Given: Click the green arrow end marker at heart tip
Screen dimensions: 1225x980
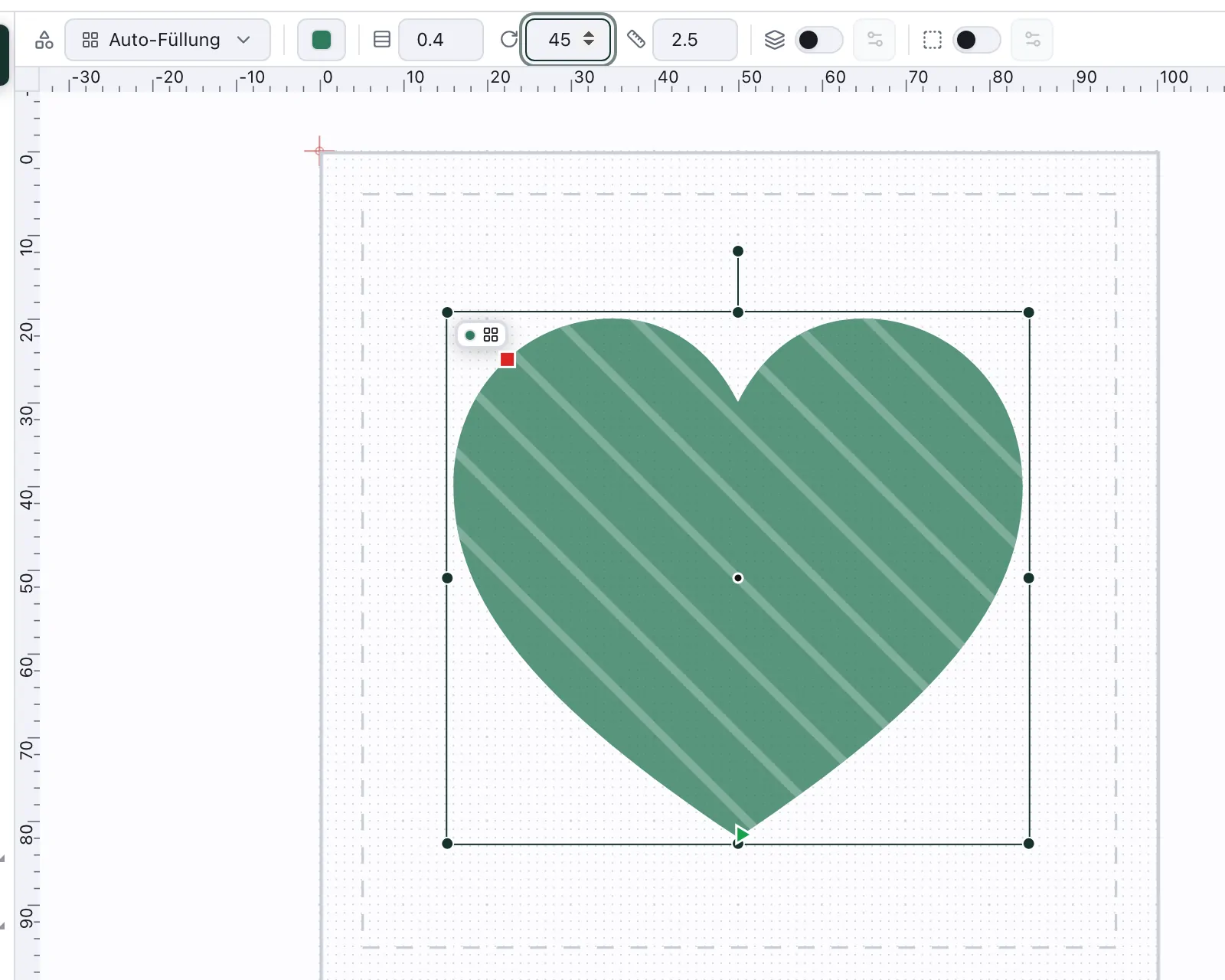Looking at the screenshot, I should 742,833.
